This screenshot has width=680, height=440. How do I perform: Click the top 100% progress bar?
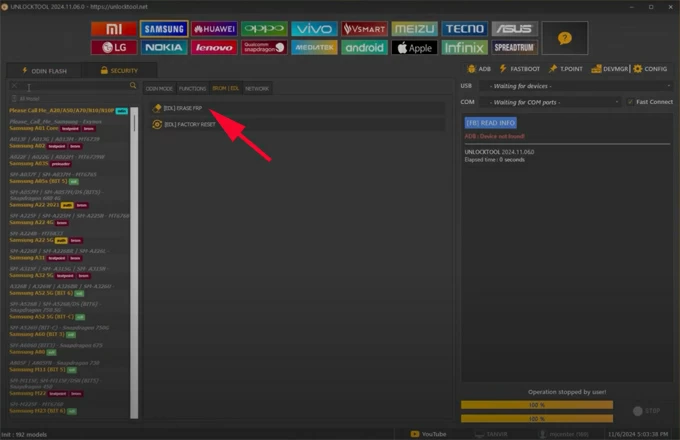click(537, 404)
